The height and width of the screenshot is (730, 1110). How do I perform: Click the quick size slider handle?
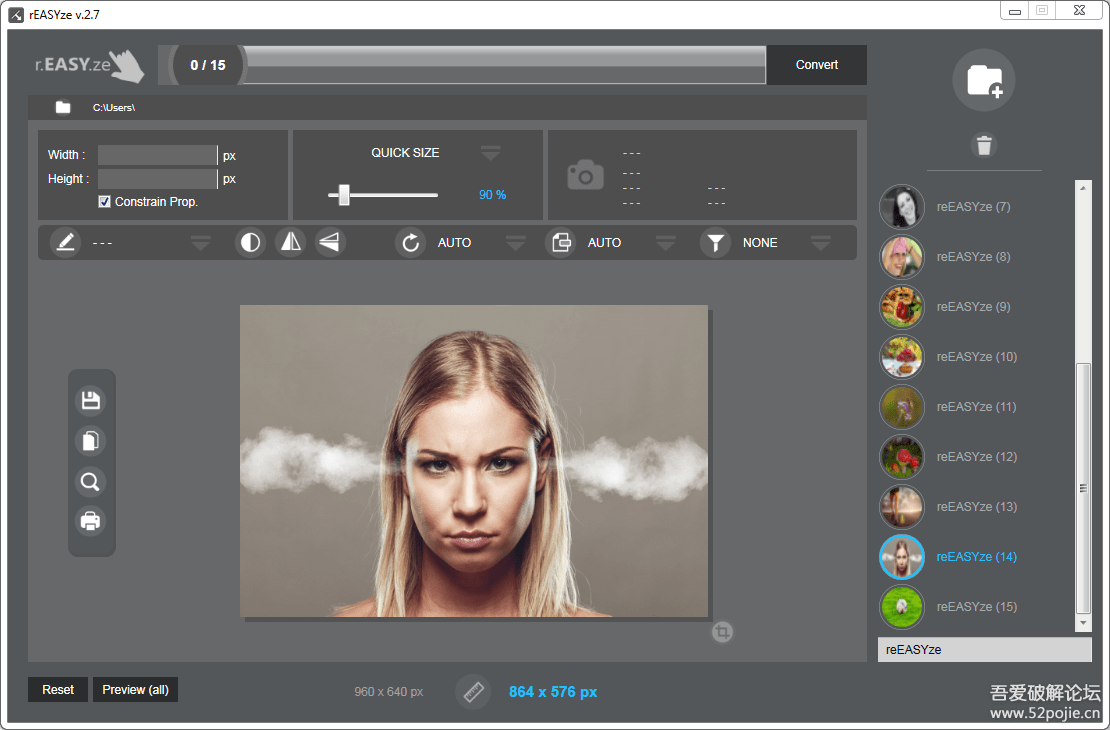(344, 195)
